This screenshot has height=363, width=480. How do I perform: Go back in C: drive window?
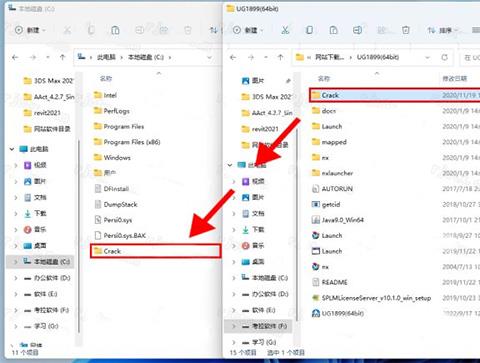(15, 57)
